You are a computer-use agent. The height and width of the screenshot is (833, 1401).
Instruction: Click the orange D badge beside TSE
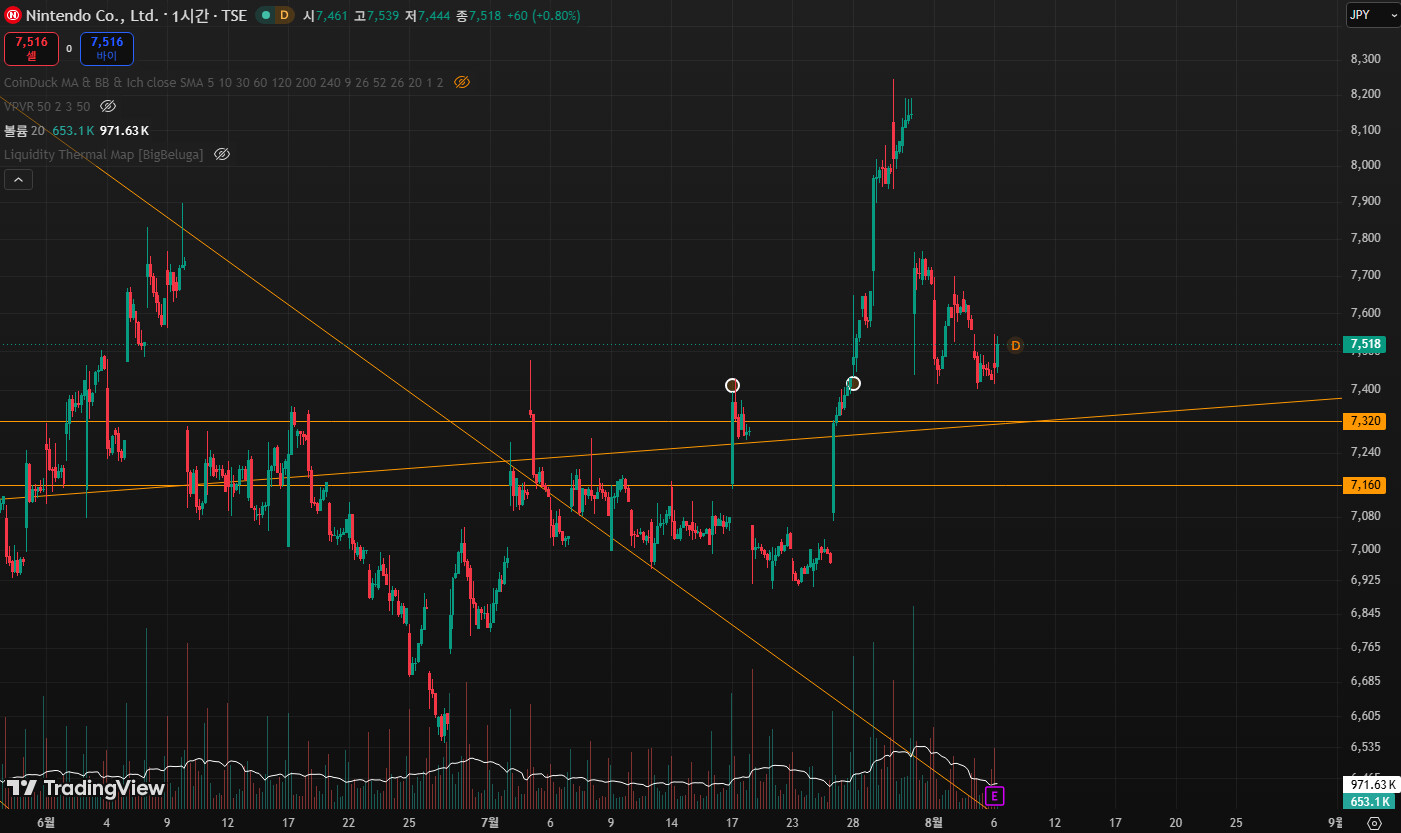pyautogui.click(x=284, y=15)
